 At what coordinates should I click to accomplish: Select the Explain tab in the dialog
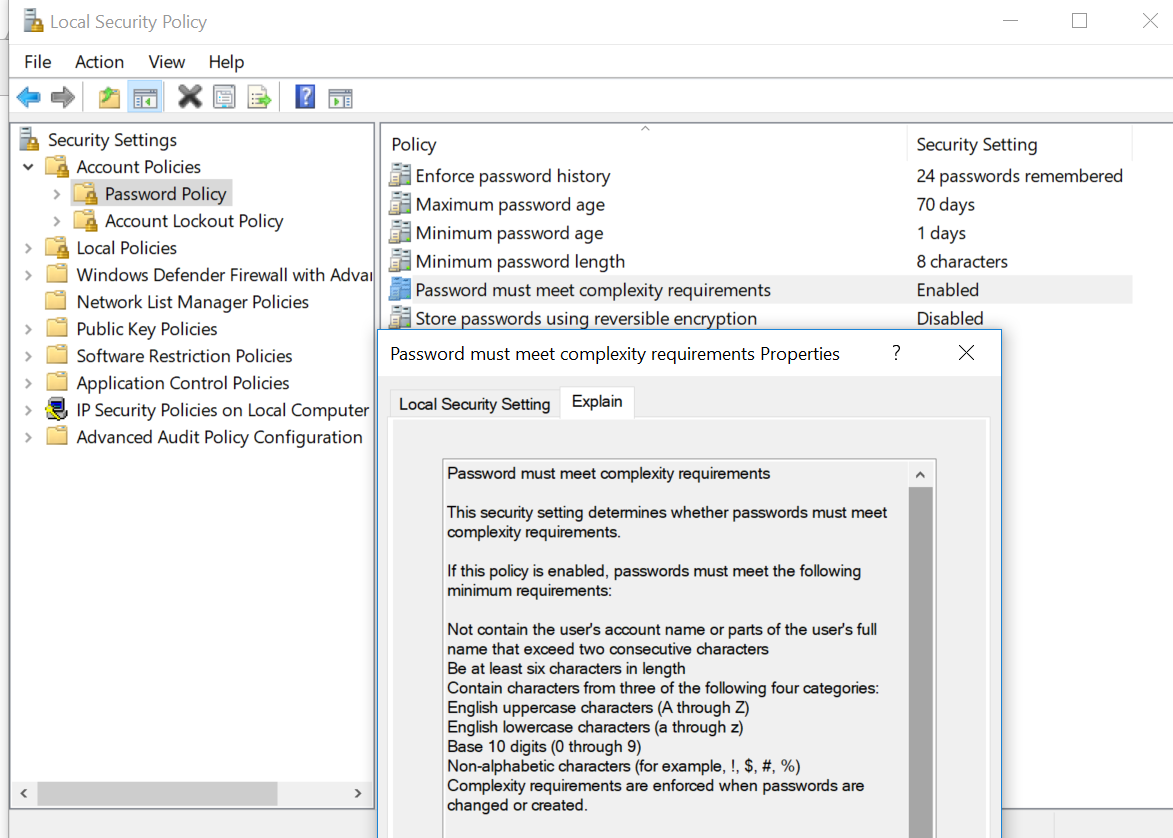tap(597, 402)
